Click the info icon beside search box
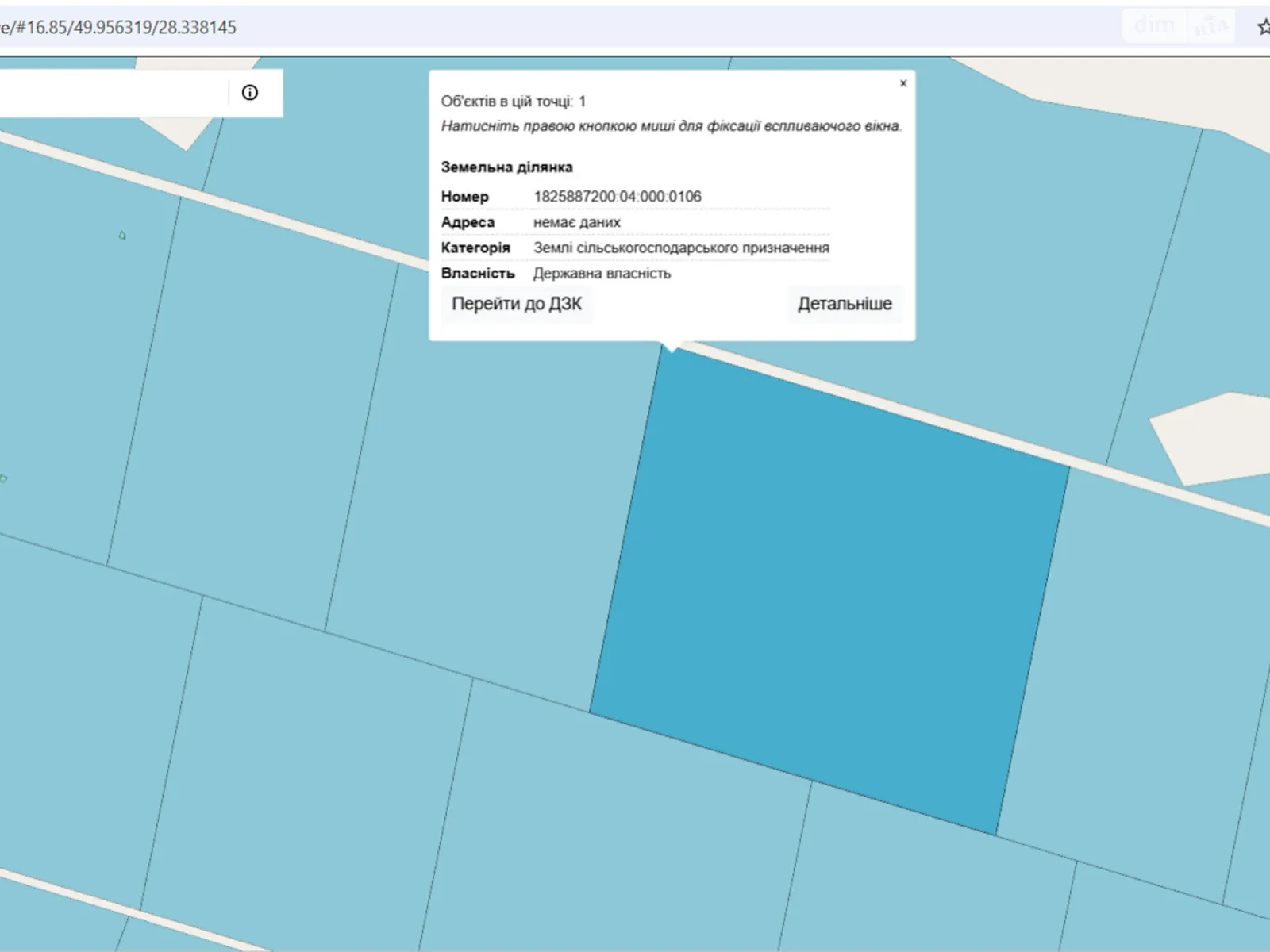Screen dimensions: 1270x952 [x=249, y=93]
